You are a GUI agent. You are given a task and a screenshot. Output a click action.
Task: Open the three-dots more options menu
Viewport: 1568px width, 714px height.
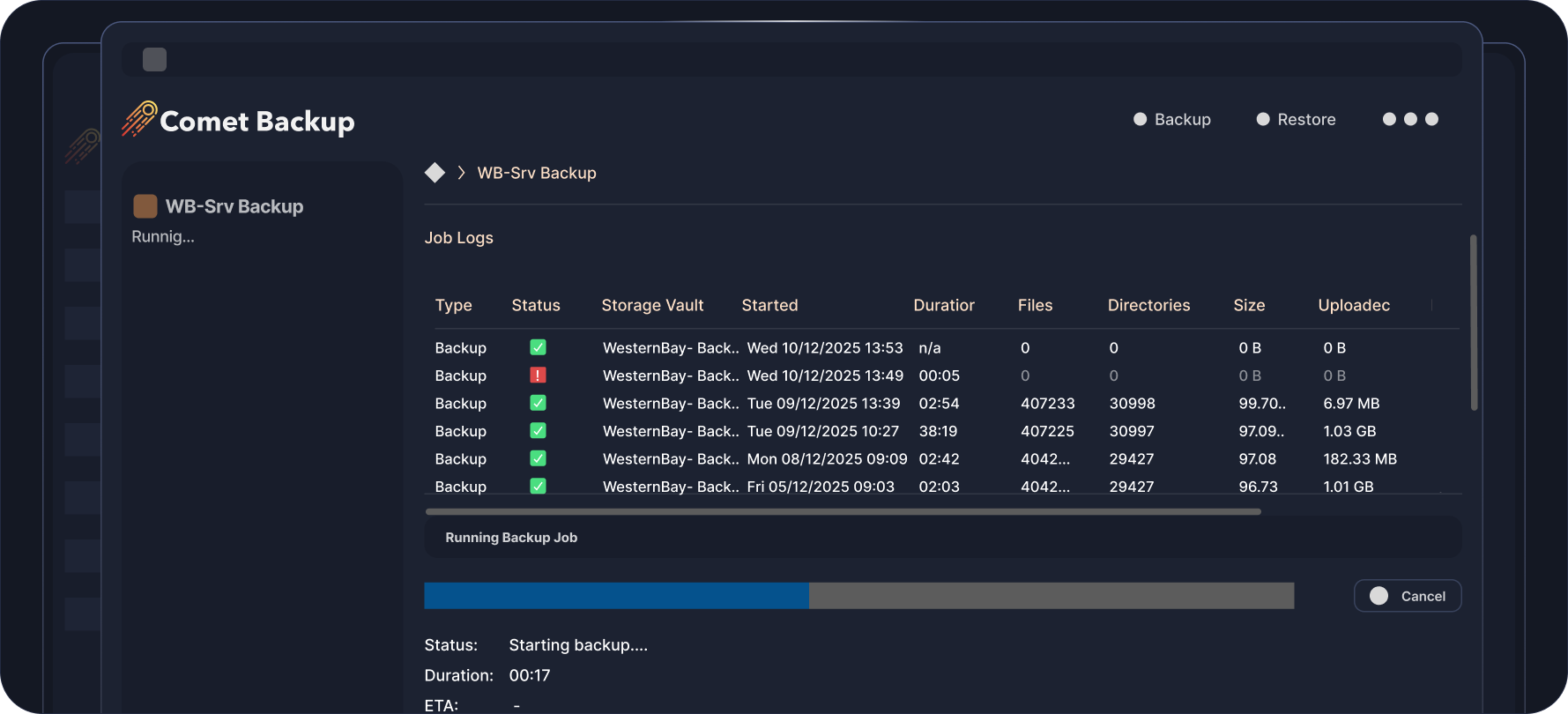1410,119
